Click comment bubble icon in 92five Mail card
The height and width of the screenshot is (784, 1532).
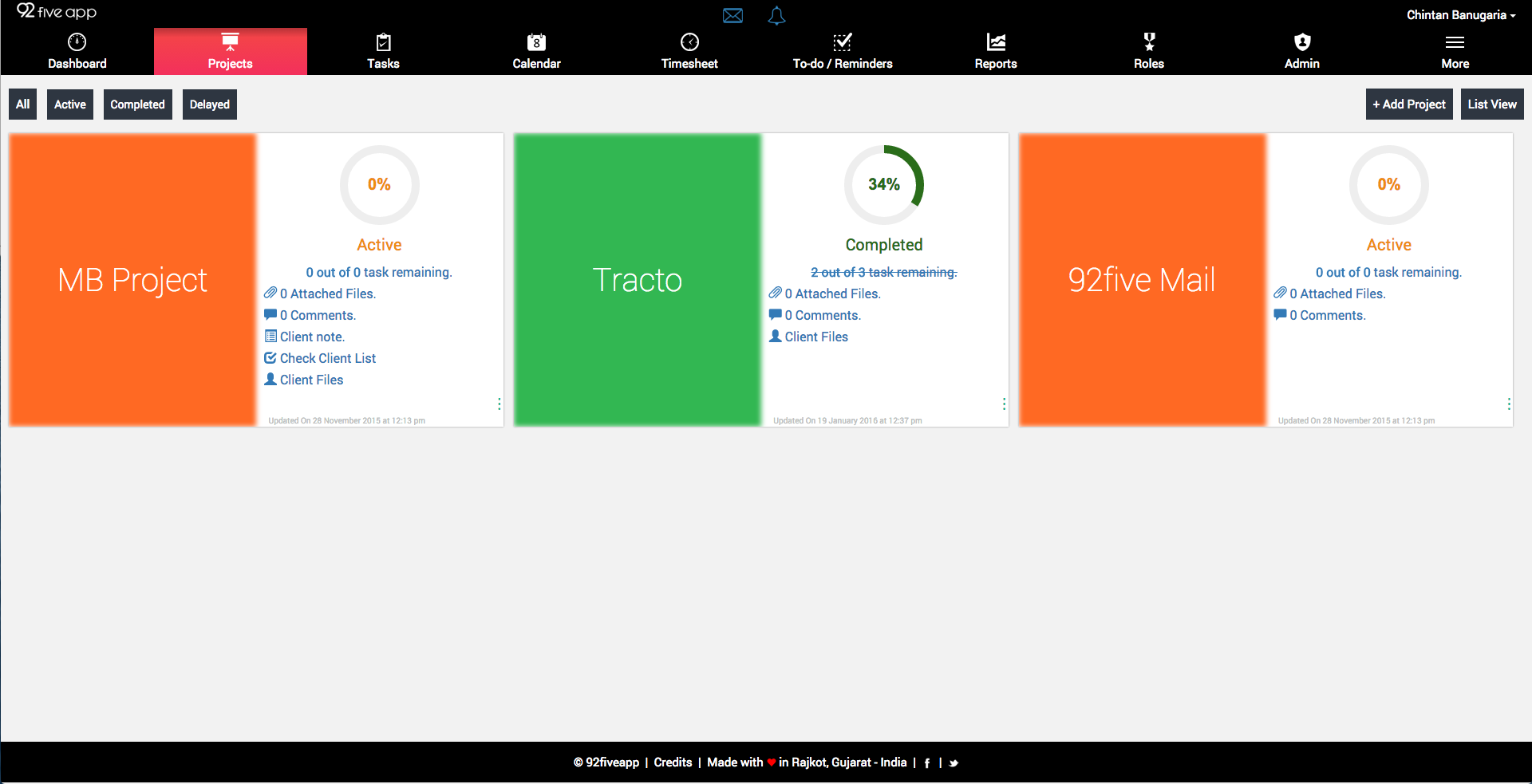1280,314
